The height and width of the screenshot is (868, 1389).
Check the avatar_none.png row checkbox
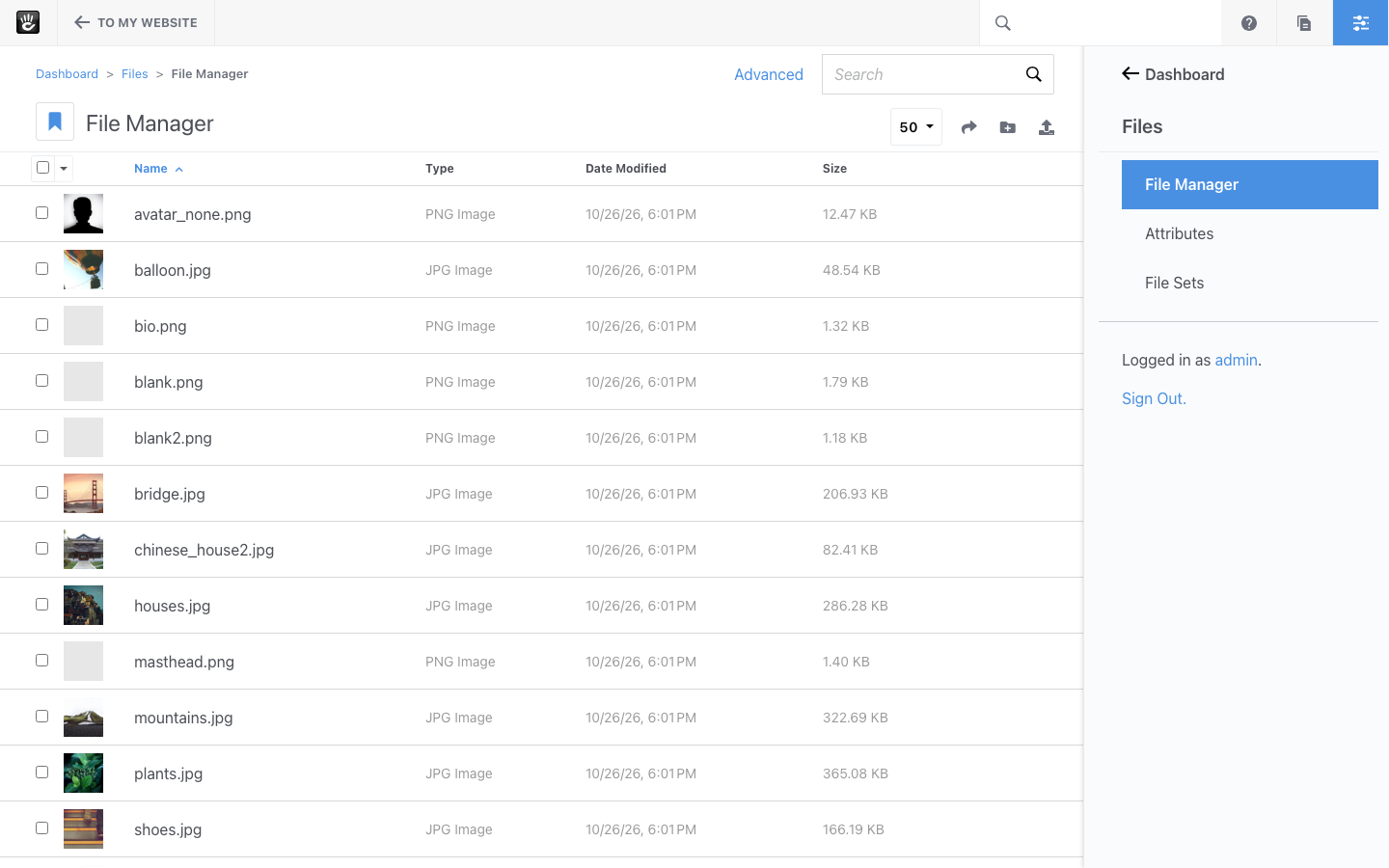tap(41, 213)
